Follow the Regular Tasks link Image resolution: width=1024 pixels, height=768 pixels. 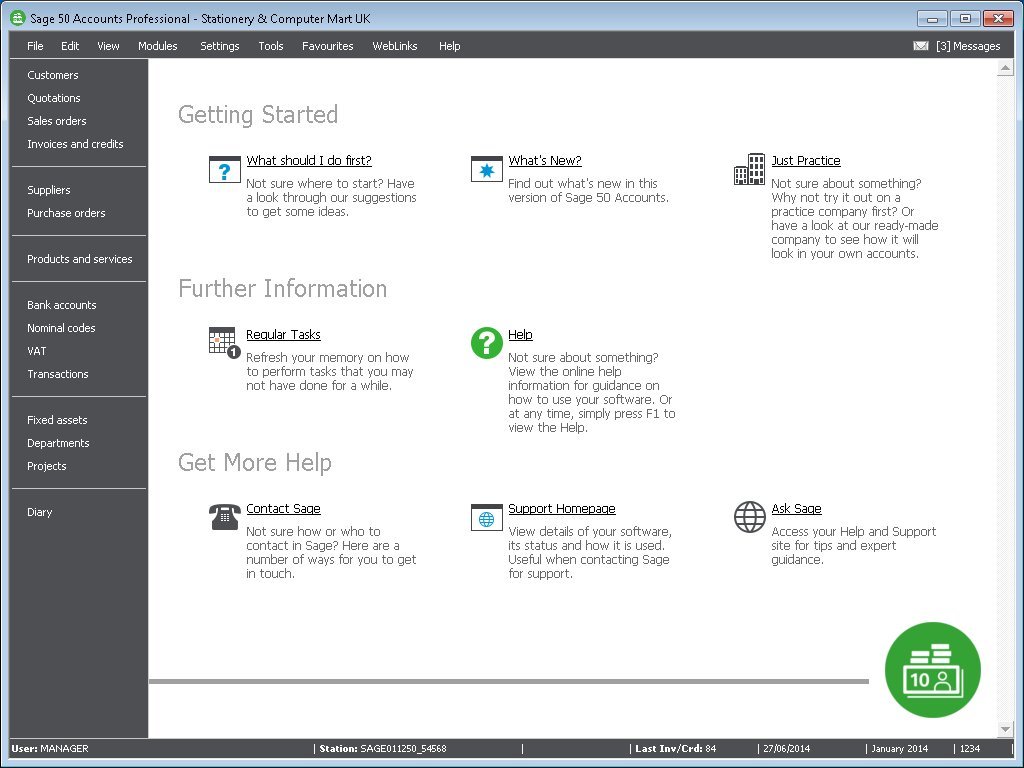[x=283, y=335]
